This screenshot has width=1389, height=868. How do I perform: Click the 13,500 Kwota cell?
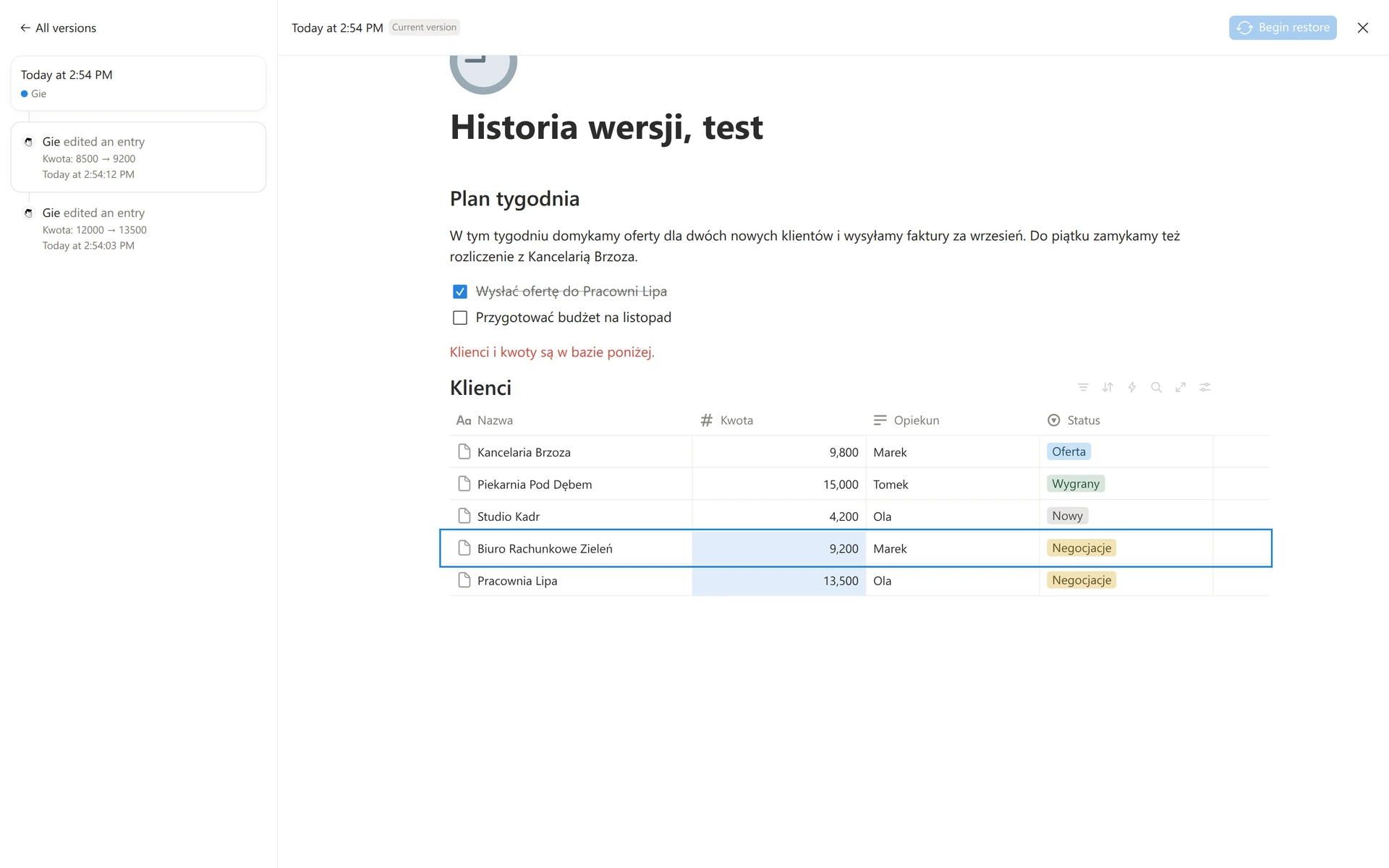(x=779, y=580)
